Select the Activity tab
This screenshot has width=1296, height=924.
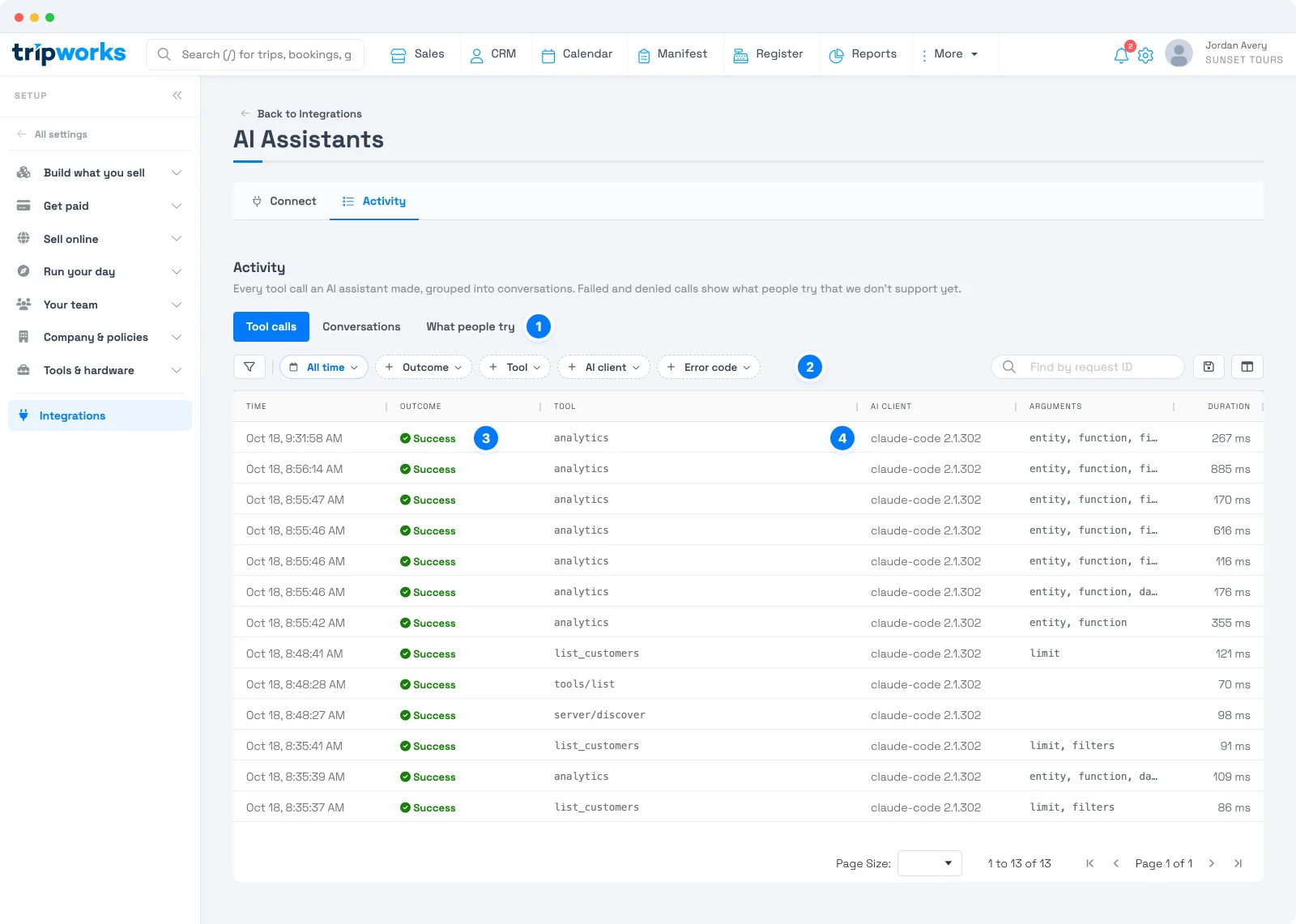pos(374,201)
